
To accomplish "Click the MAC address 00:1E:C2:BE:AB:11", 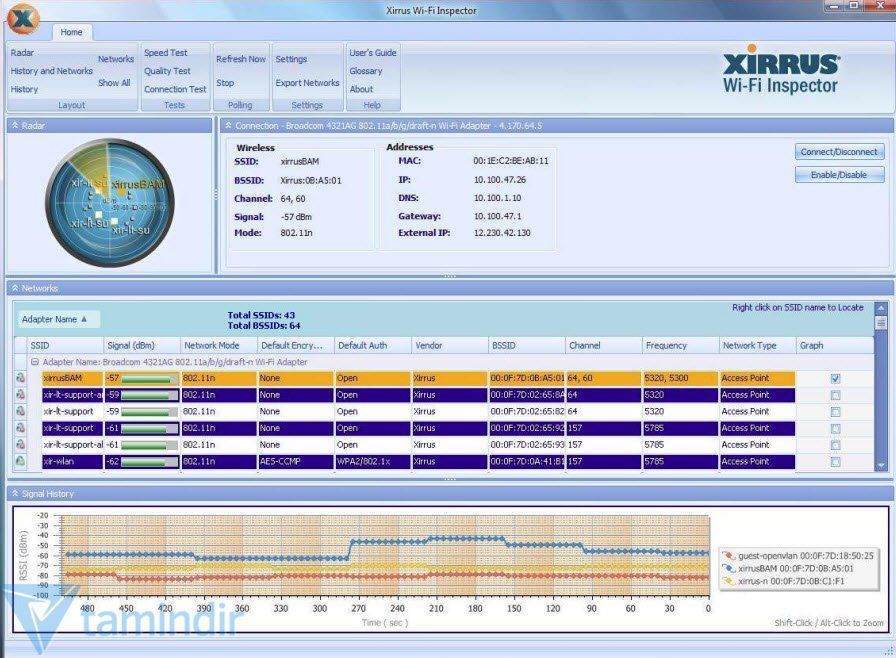I will pyautogui.click(x=511, y=161).
